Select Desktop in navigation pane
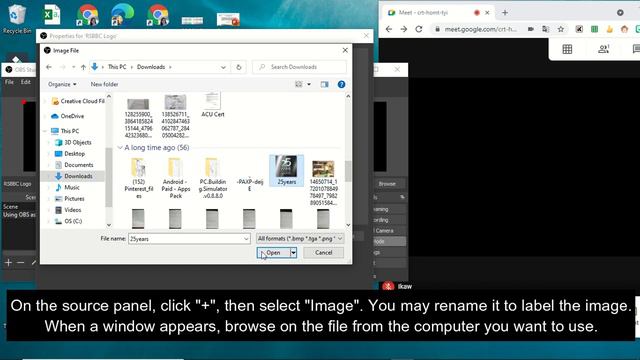This screenshot has height=360, width=640. pos(70,154)
